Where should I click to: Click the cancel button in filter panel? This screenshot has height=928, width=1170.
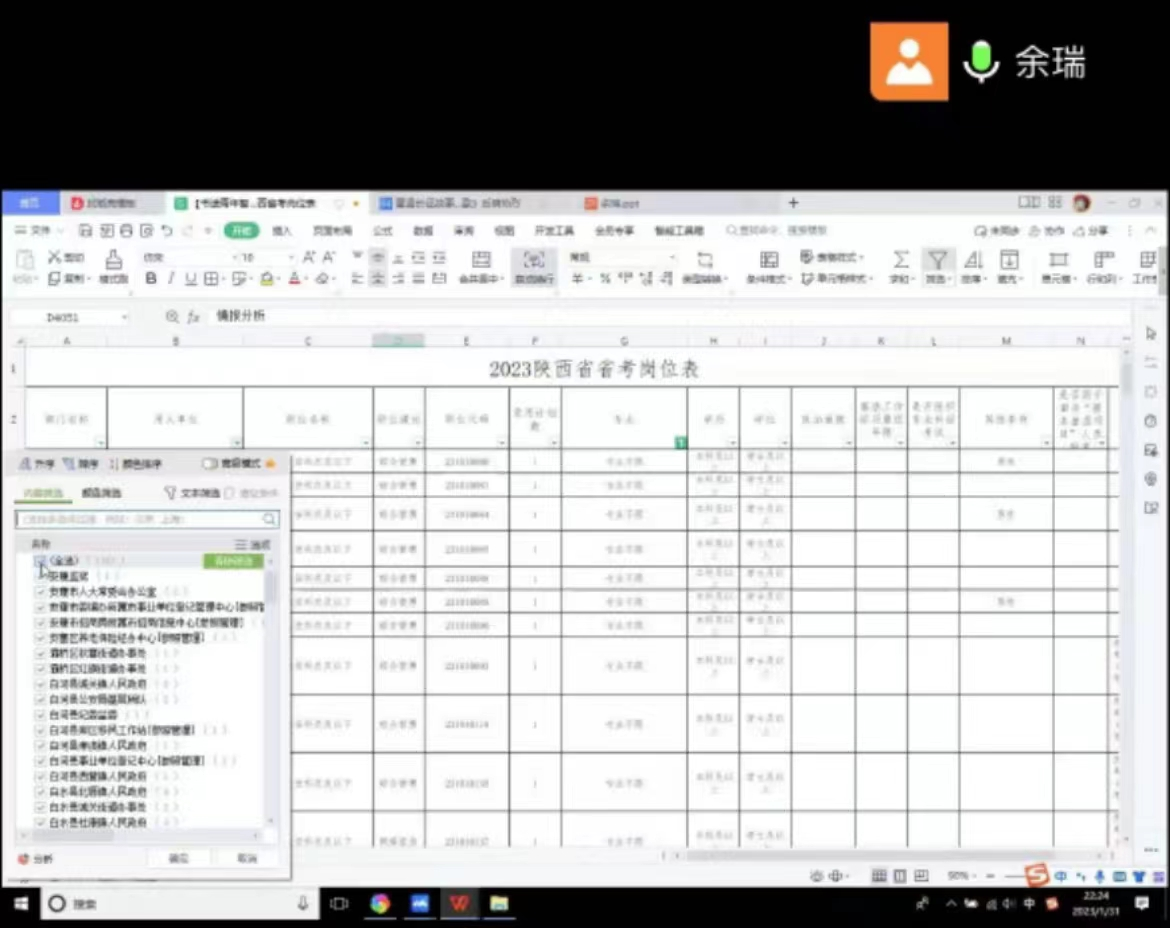[x=246, y=859]
